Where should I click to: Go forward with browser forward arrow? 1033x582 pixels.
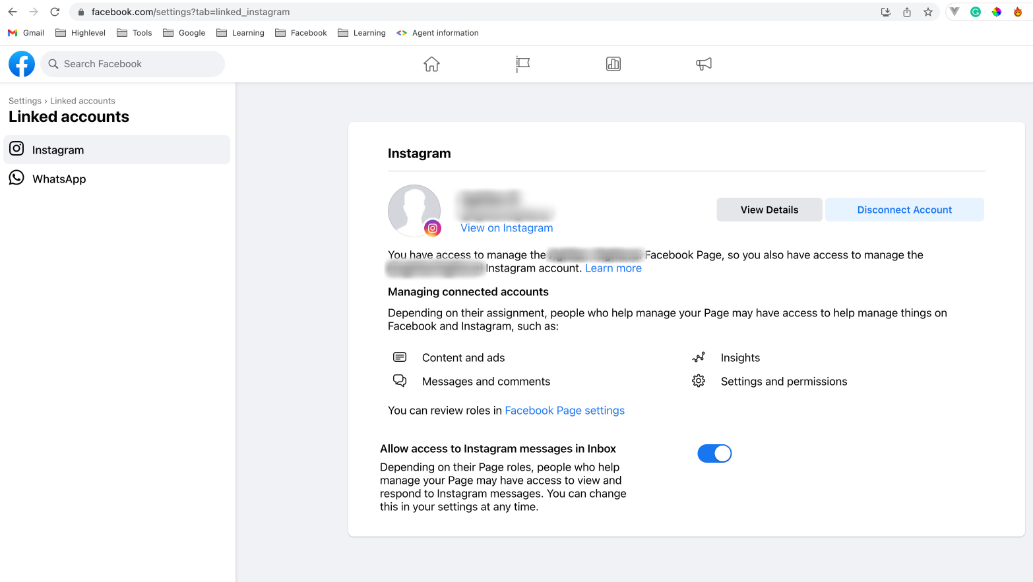[x=34, y=12]
